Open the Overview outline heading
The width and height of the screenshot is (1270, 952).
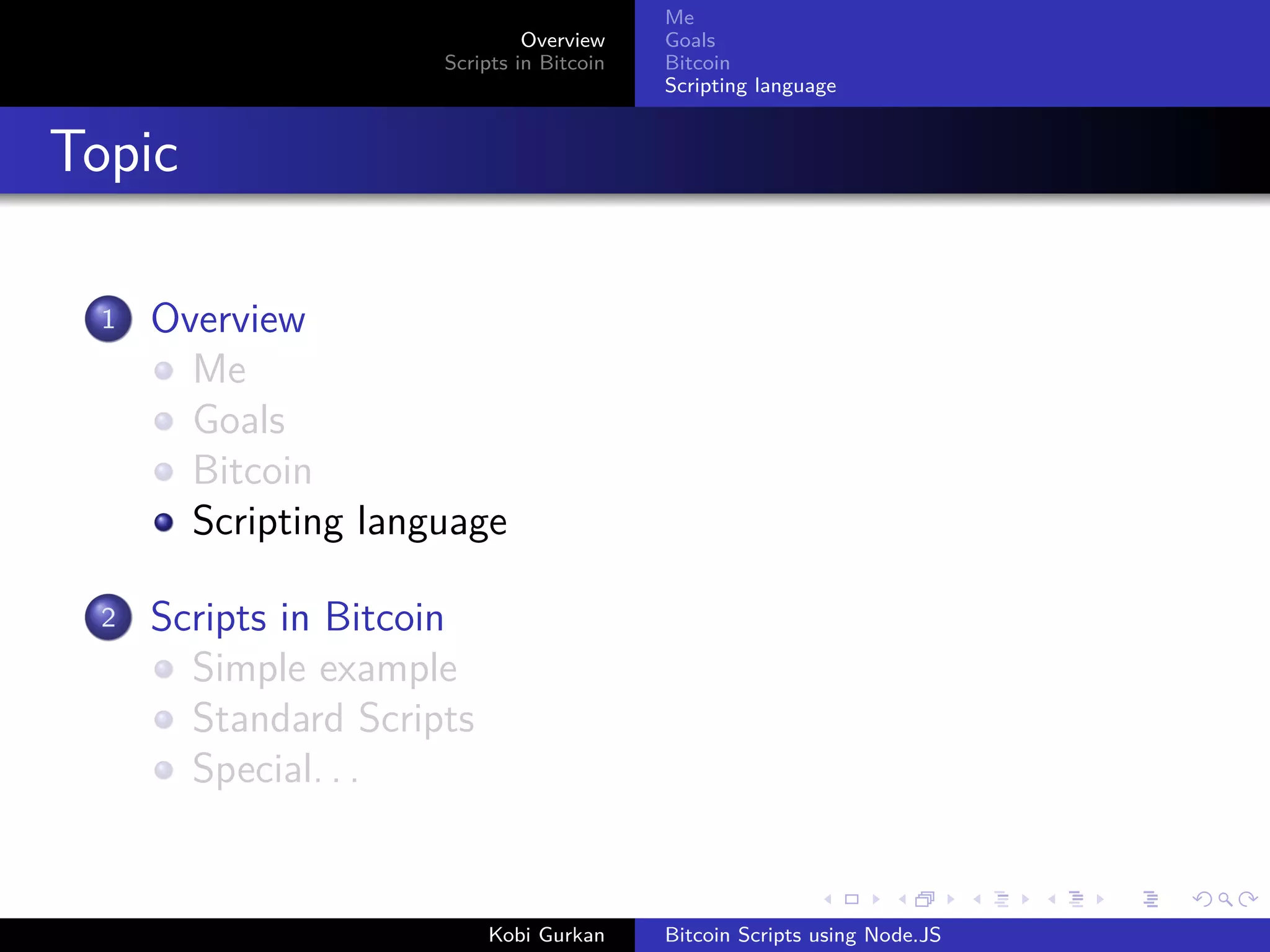228,319
